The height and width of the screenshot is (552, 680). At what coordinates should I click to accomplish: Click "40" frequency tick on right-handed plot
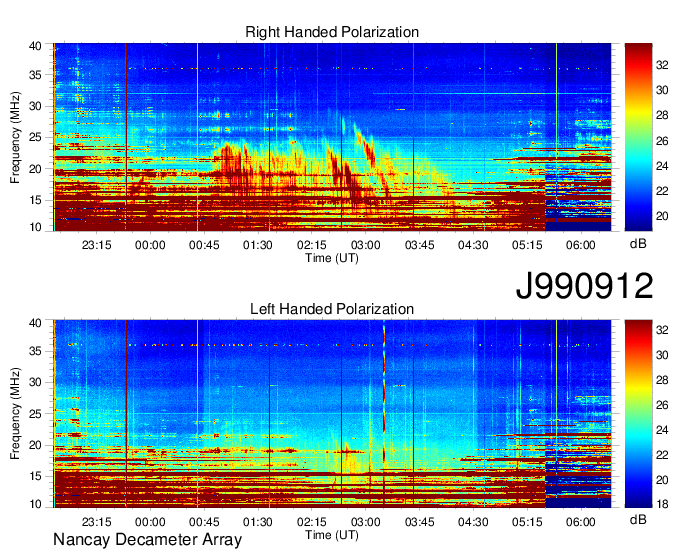[36, 46]
